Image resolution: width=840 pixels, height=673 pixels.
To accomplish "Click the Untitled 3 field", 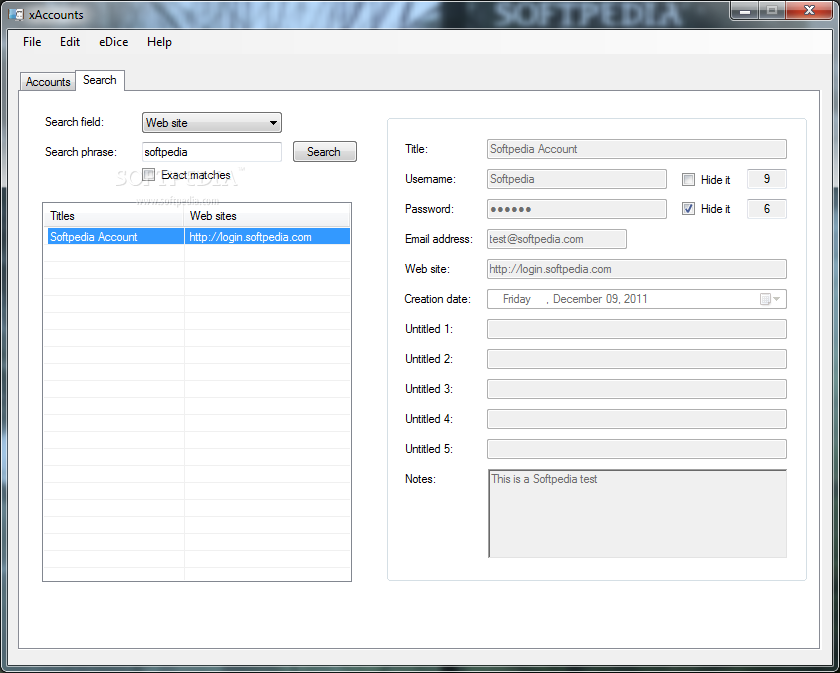I will 636,389.
